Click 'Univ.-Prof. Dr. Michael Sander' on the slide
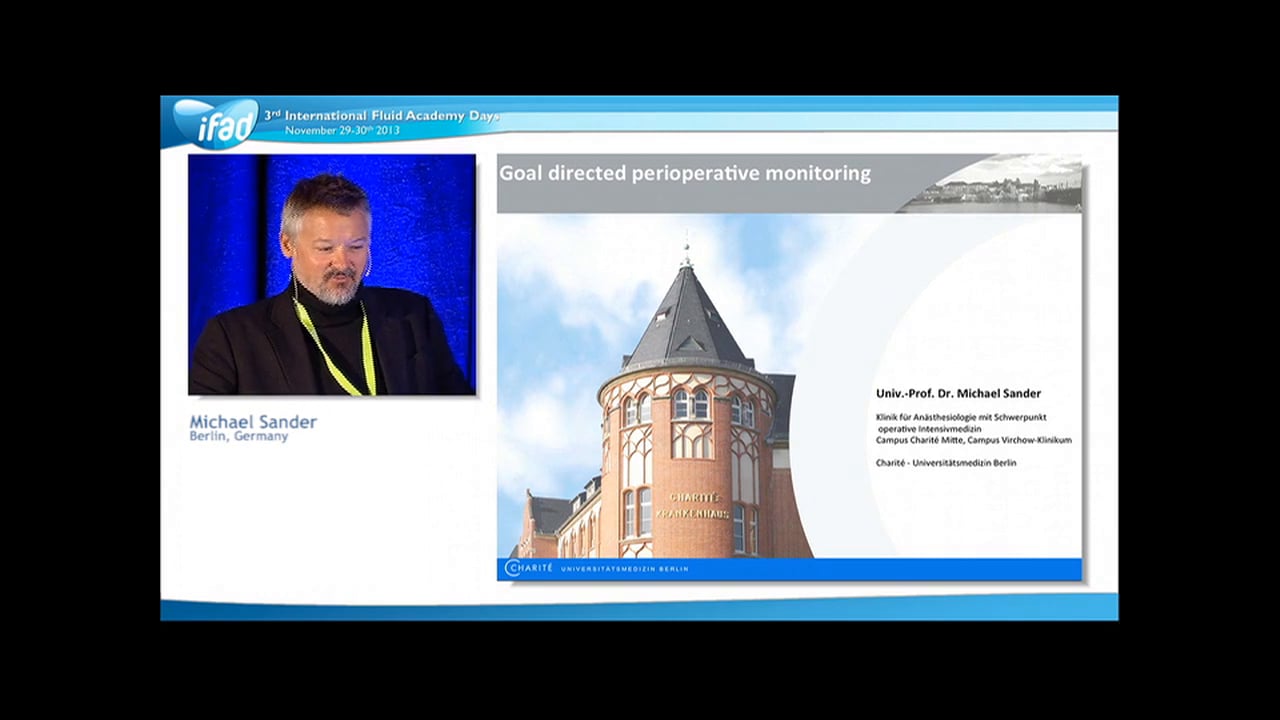Image resolution: width=1280 pixels, height=720 pixels. coord(958,393)
